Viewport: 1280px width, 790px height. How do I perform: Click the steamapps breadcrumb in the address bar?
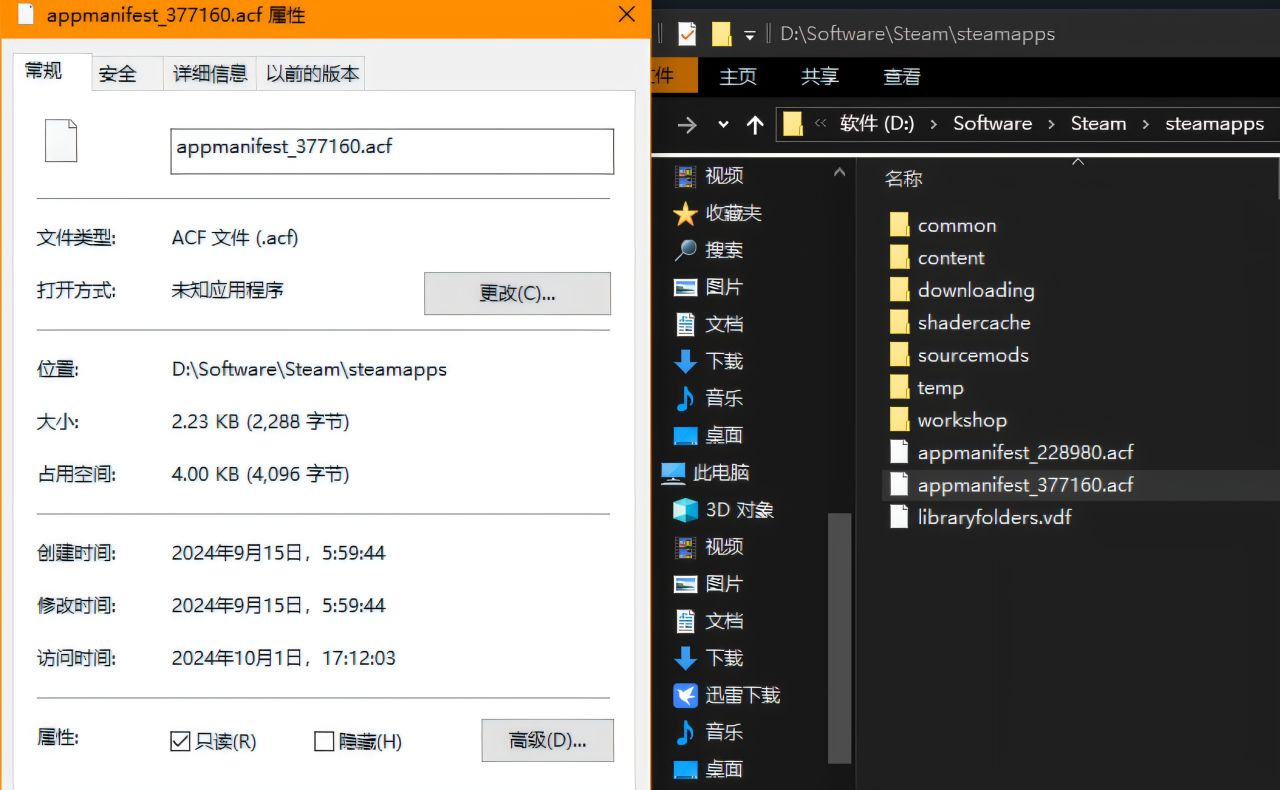pyautogui.click(x=1215, y=124)
